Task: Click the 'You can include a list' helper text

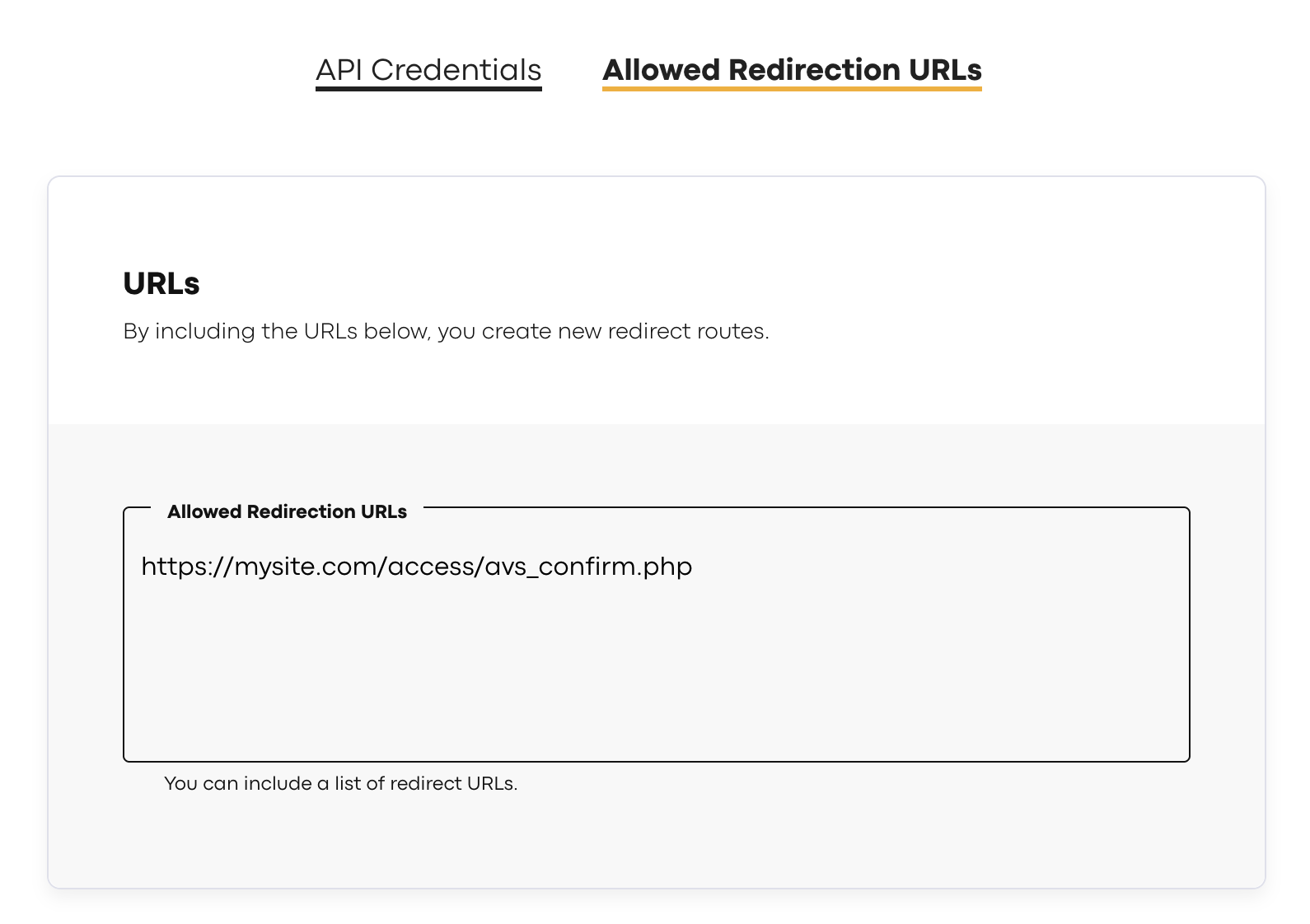Action: 340,783
